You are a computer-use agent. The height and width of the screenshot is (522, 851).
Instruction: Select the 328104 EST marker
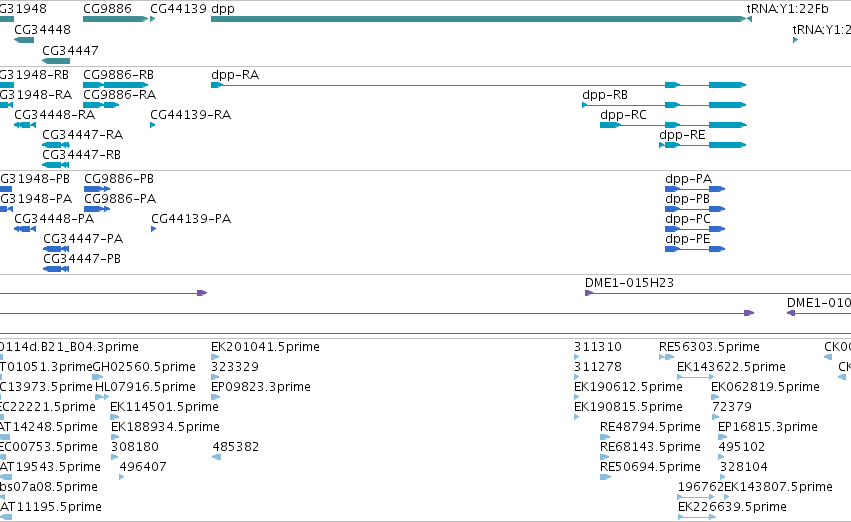click(722, 478)
